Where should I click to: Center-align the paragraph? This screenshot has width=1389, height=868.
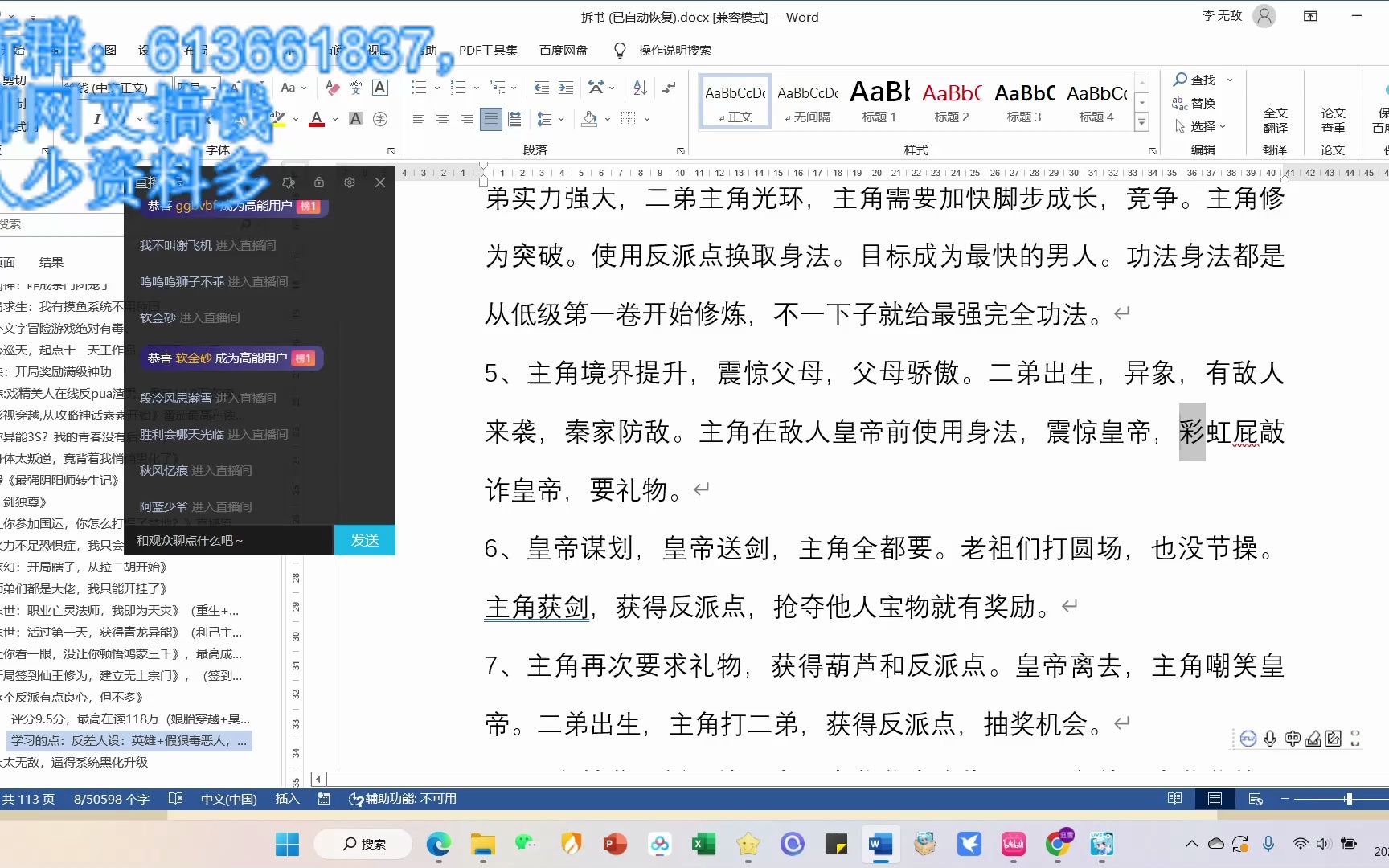click(x=442, y=119)
